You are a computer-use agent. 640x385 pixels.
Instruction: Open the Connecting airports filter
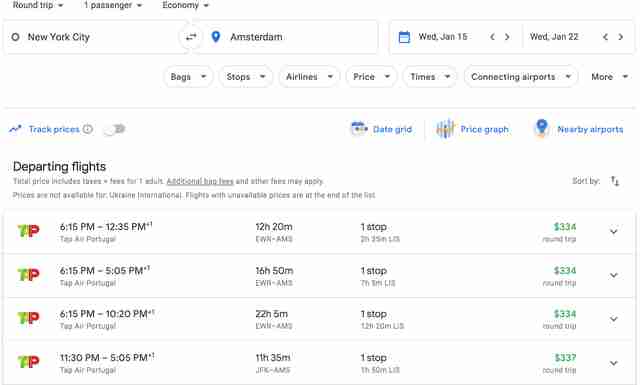(521, 77)
